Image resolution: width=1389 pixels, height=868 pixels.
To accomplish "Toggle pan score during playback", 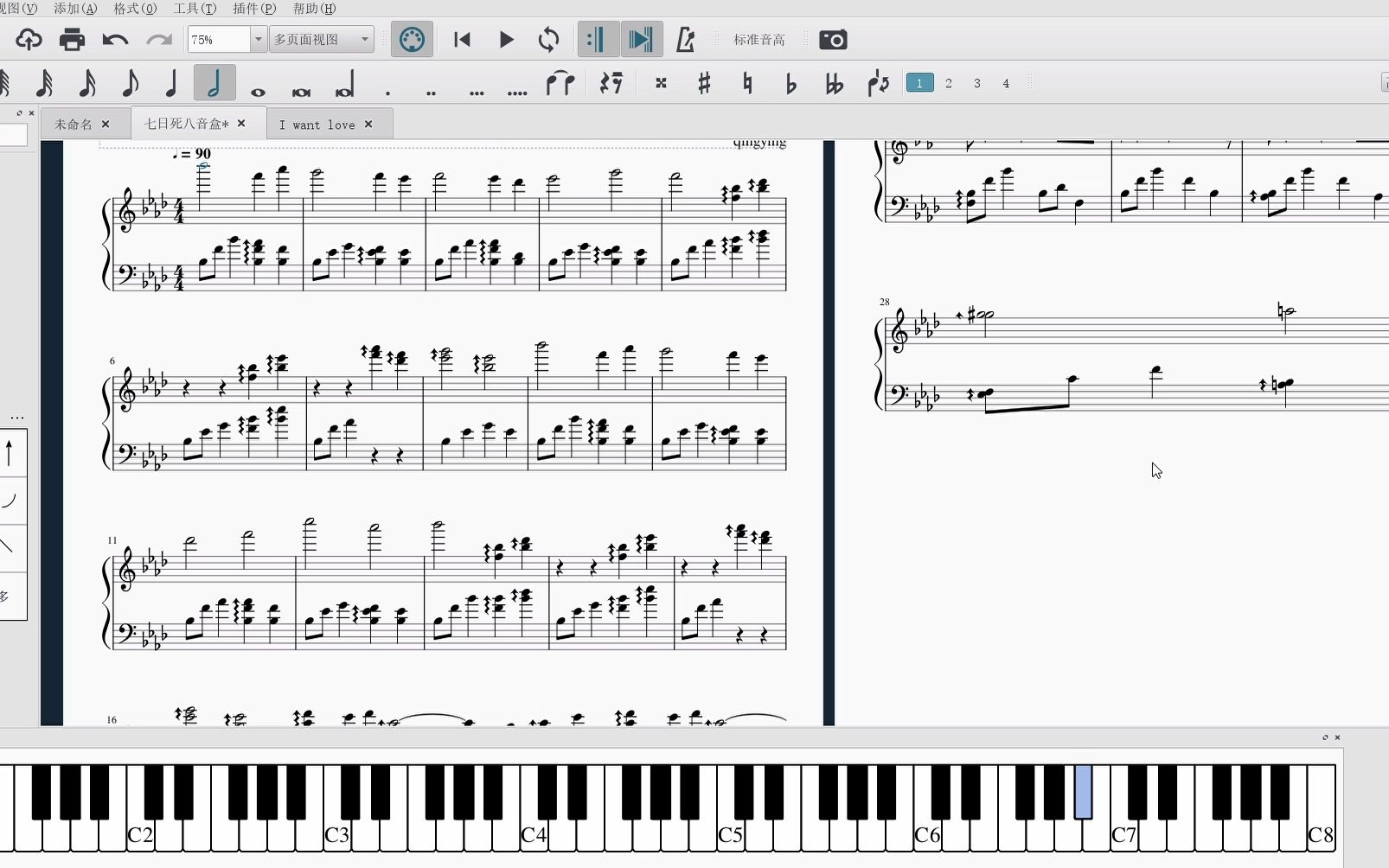I will click(x=641, y=40).
